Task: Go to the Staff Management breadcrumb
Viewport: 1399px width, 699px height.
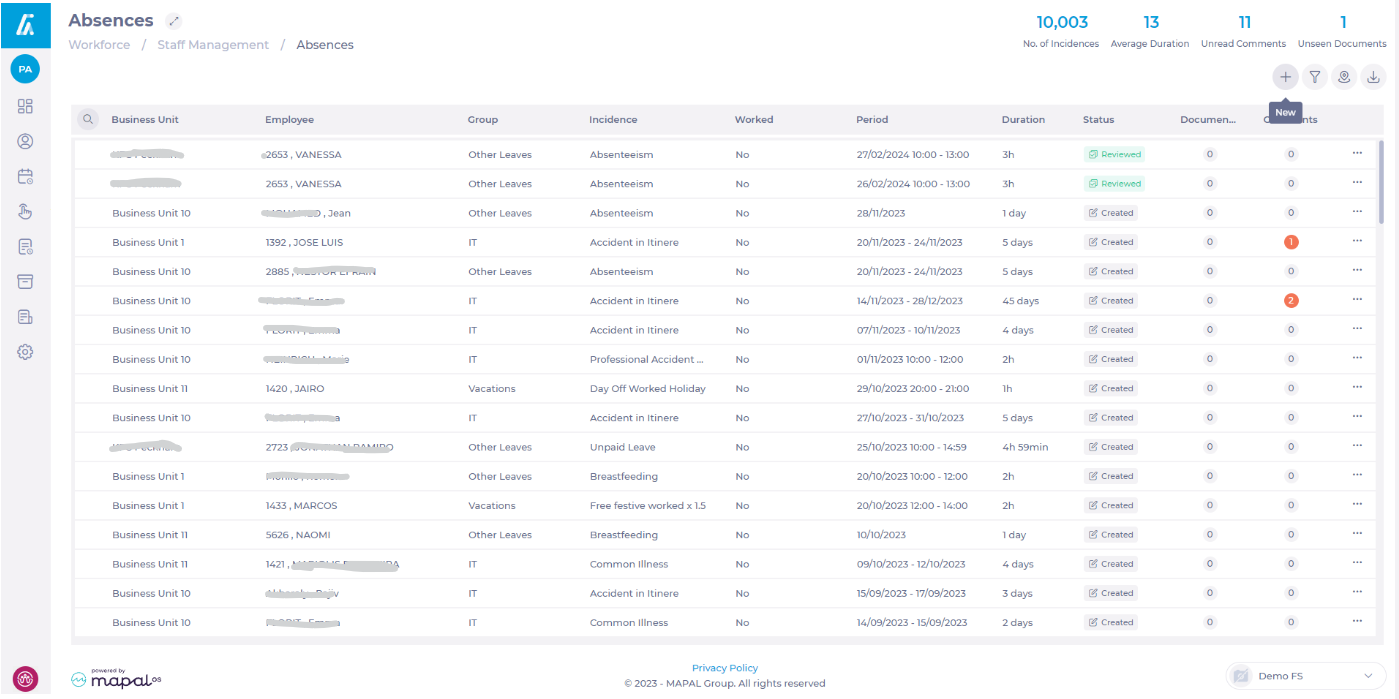Action: point(213,45)
